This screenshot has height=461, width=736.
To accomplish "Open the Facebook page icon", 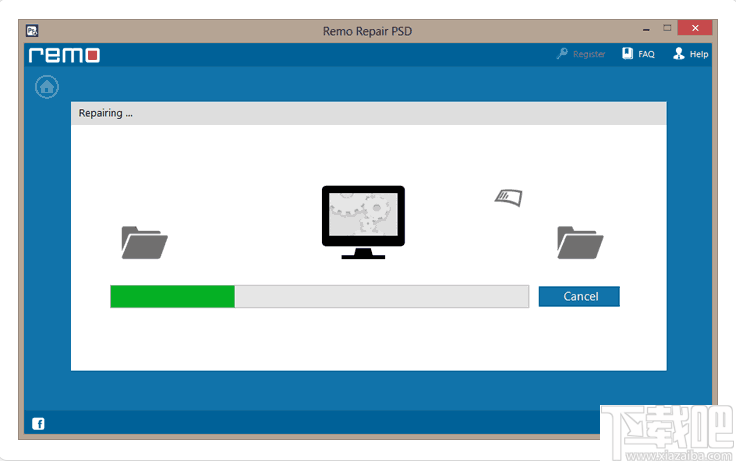I will click(x=38, y=424).
